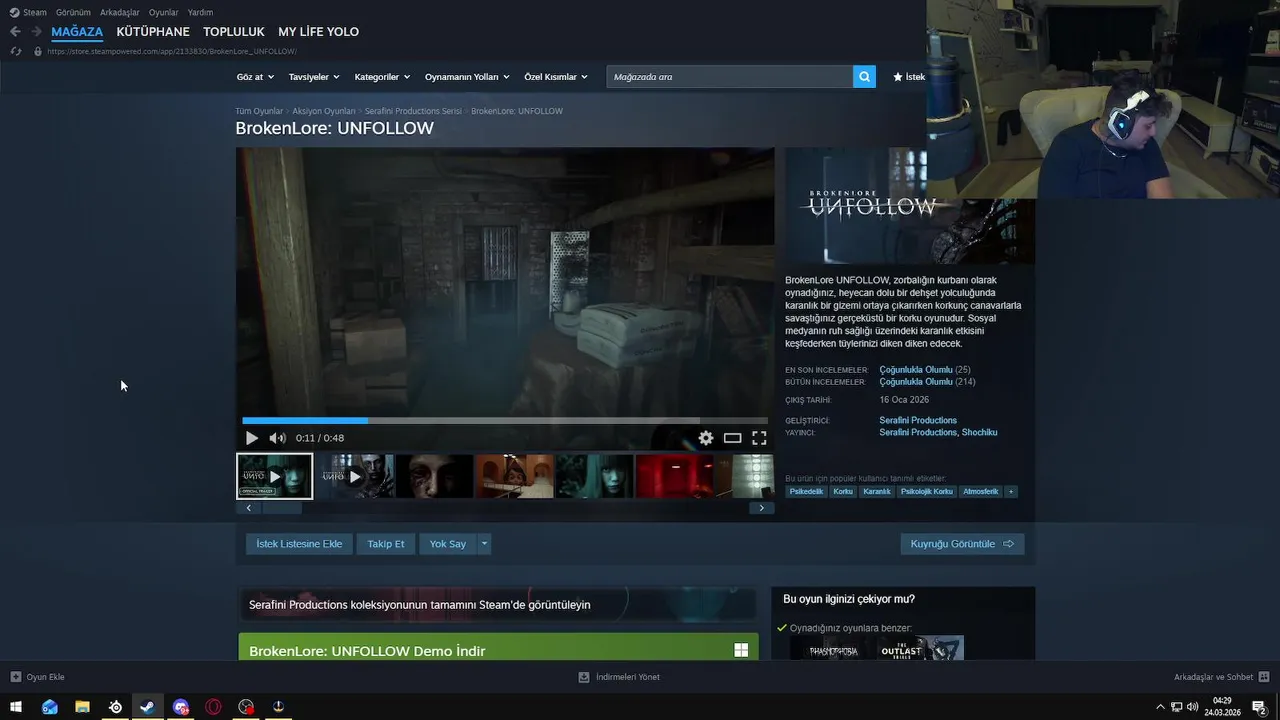This screenshot has width=1280, height=720.
Task: Open system volume control in tray
Action: click(1192, 707)
